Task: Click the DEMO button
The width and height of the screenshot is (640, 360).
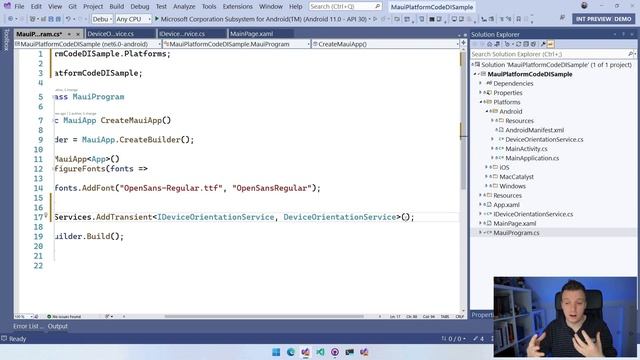Action: point(623,19)
